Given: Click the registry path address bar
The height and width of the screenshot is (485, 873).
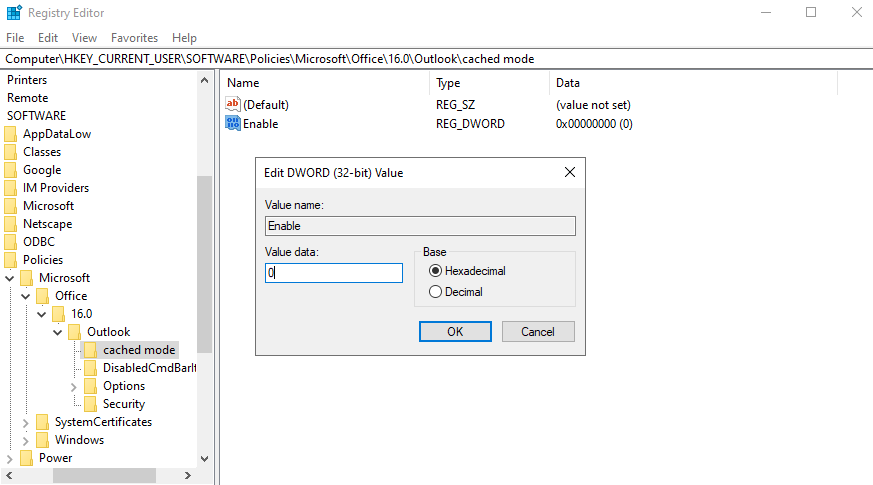Looking at the screenshot, I should [x=436, y=58].
